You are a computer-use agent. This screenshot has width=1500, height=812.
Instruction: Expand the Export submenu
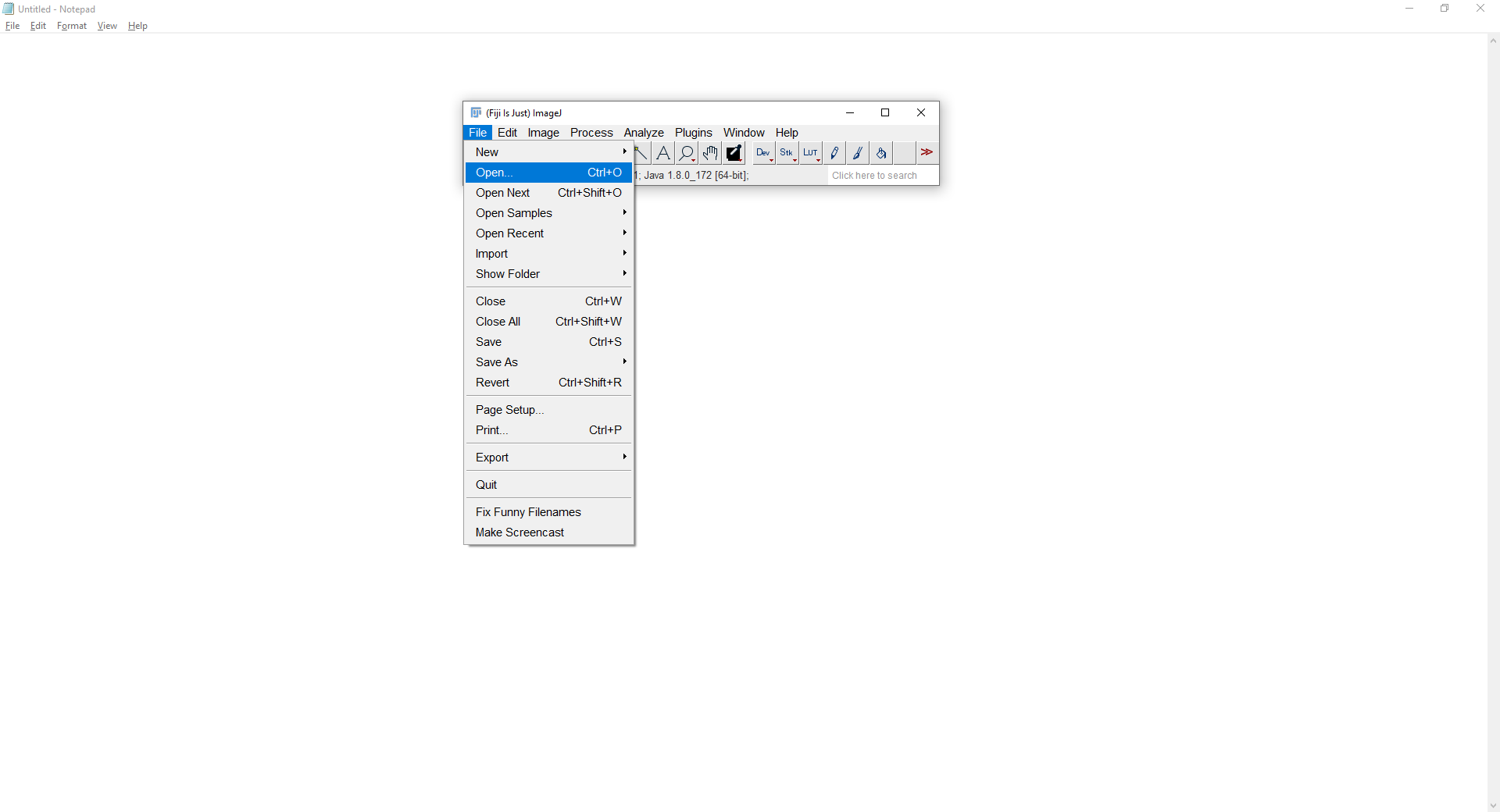[548, 458]
